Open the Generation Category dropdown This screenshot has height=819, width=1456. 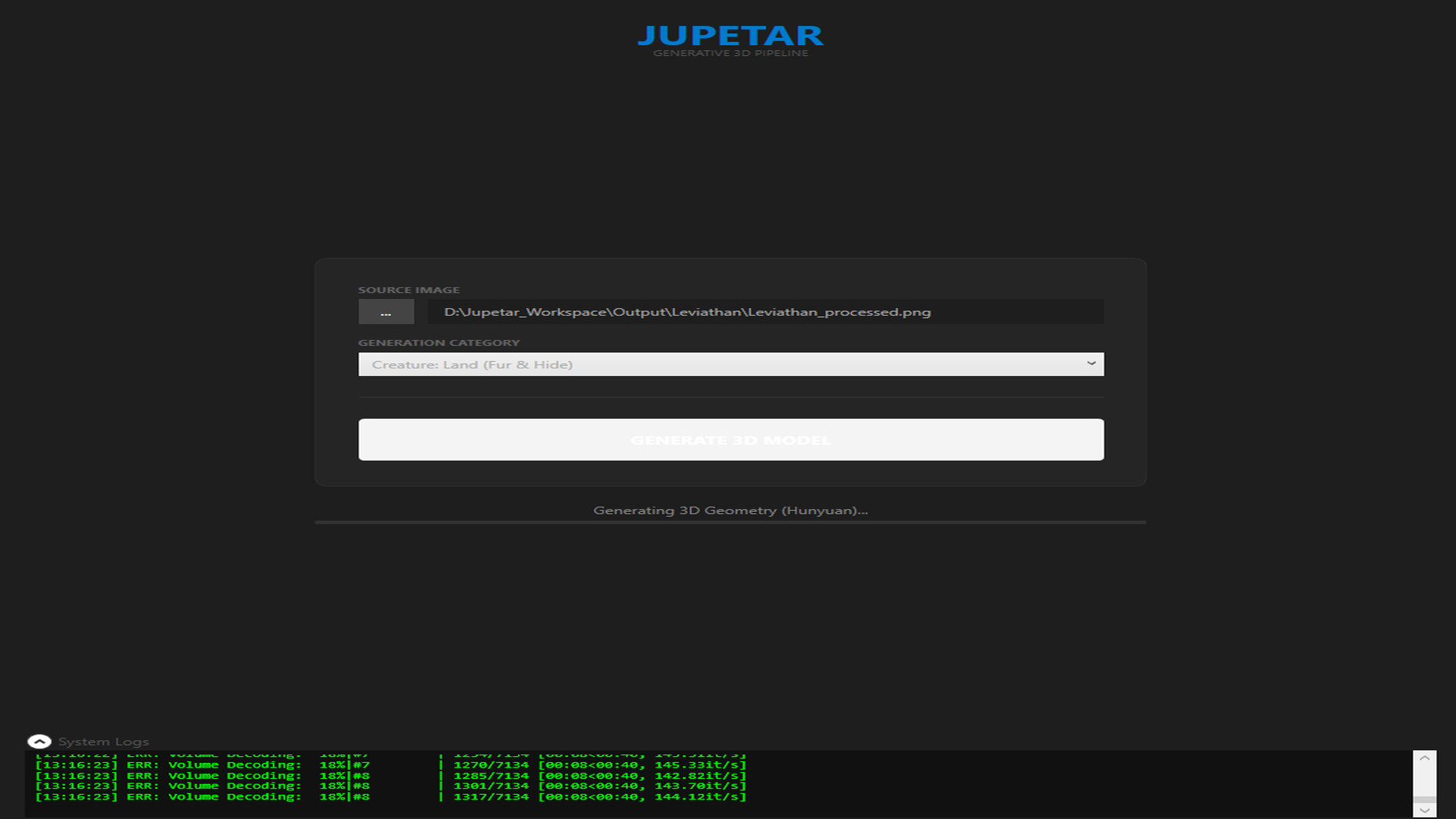[x=730, y=364]
